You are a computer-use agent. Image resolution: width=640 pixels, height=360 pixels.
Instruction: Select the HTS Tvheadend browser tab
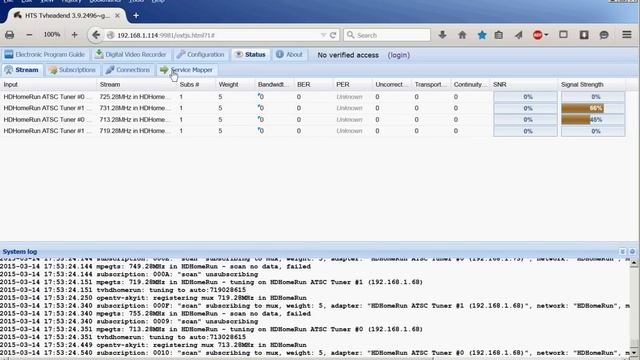coord(65,16)
